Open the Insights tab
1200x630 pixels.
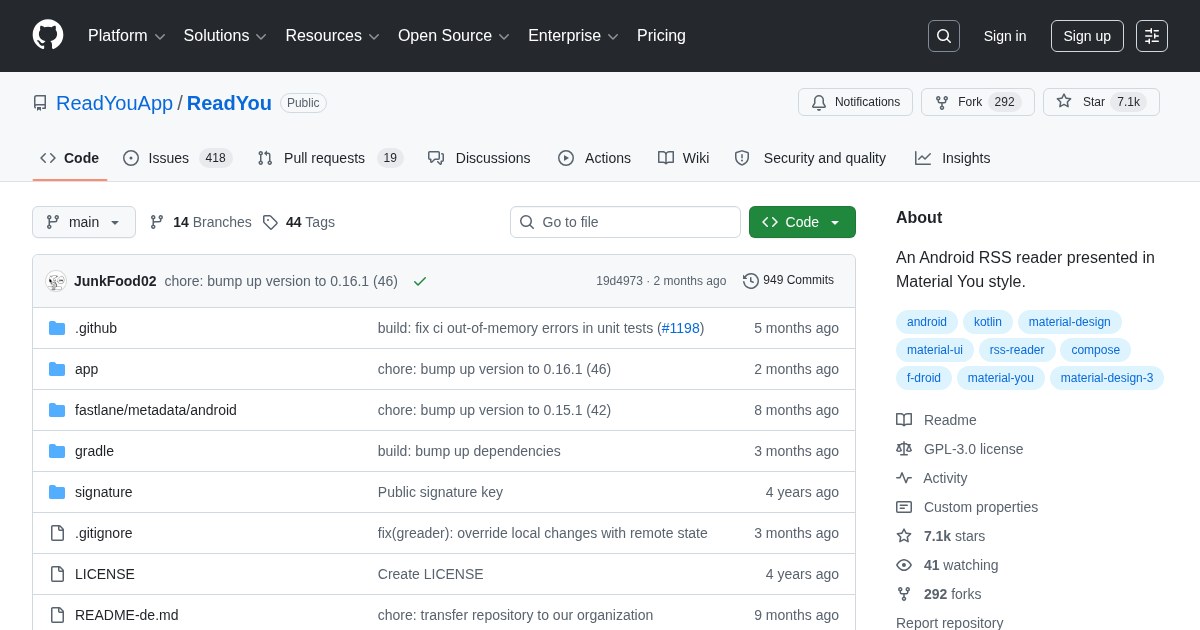(x=952, y=158)
